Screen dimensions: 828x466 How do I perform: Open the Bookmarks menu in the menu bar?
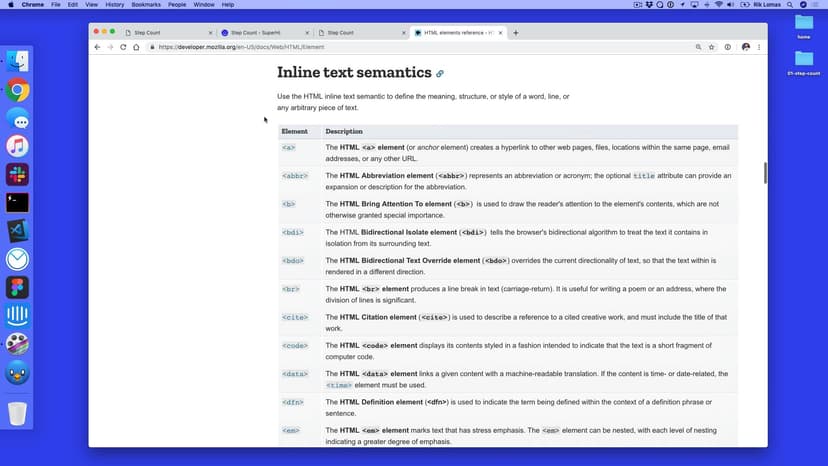pyautogui.click(x=145, y=5)
